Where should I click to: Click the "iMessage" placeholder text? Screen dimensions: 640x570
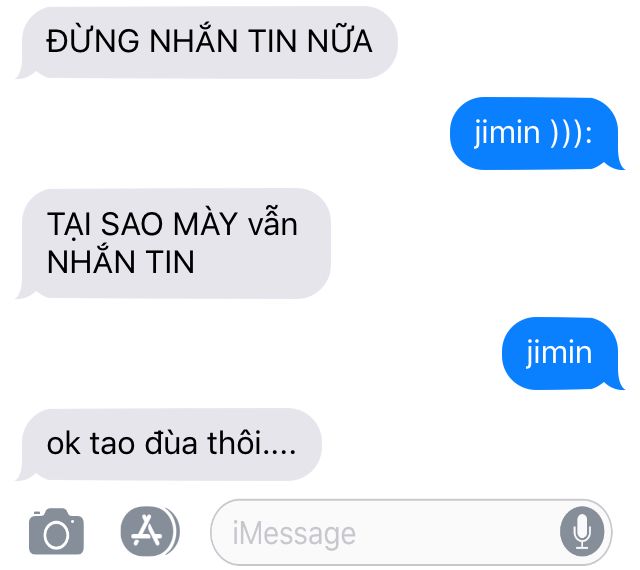point(294,534)
